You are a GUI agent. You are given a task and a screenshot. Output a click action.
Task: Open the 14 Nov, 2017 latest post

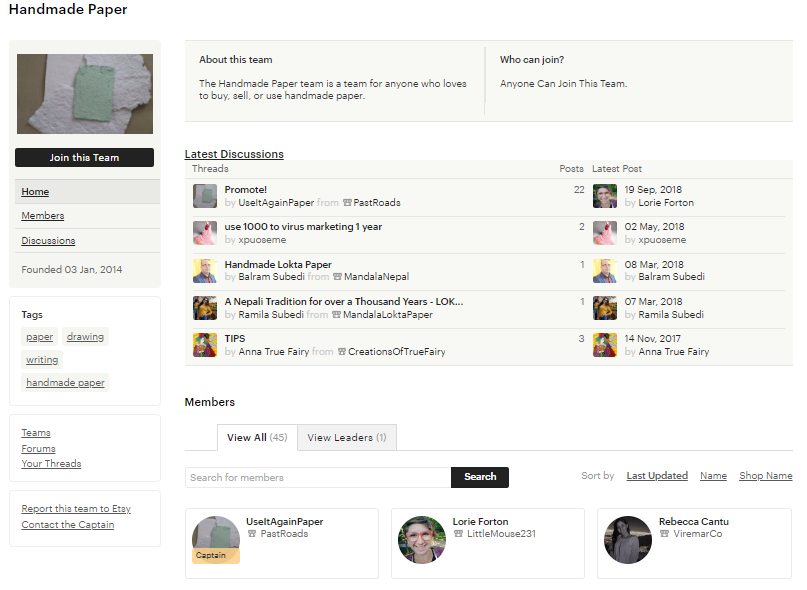click(653, 339)
